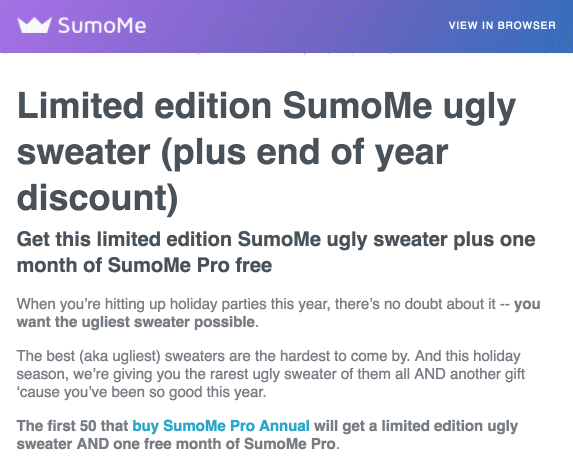Open the View in Browser link
This screenshot has width=573, height=474.
point(502,25)
